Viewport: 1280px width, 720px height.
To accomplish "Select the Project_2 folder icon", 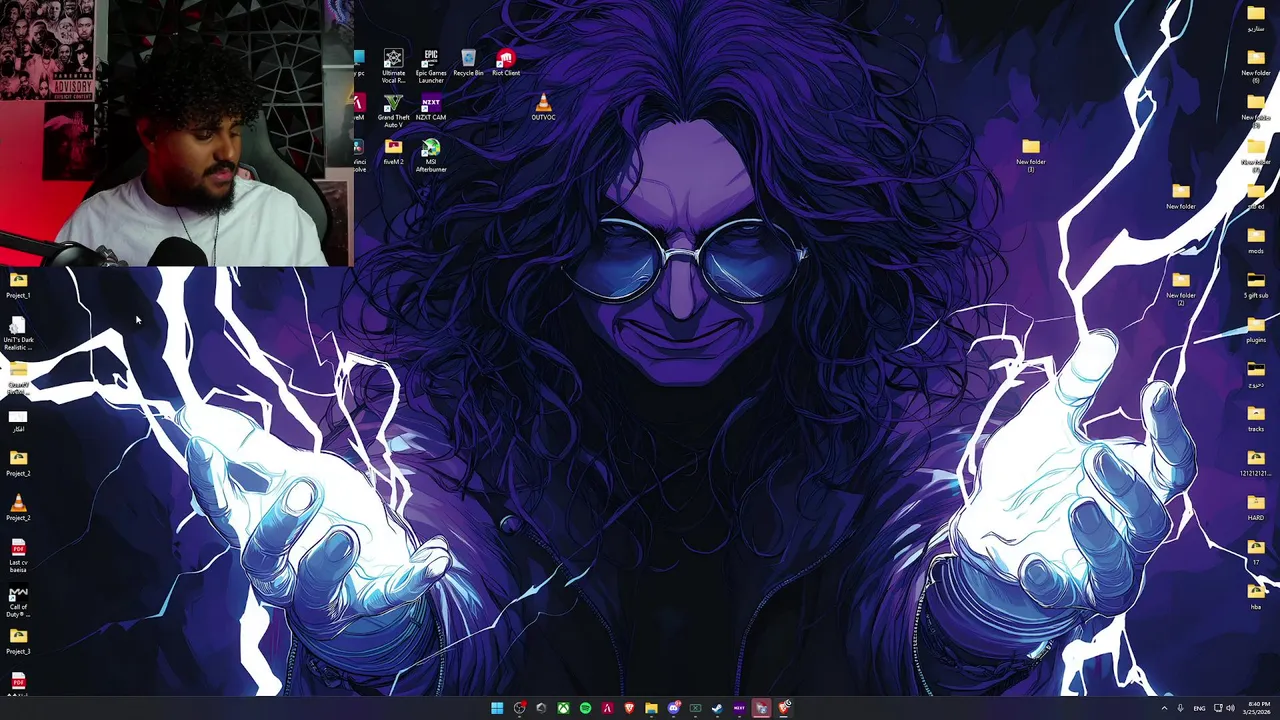I will pos(18,464).
